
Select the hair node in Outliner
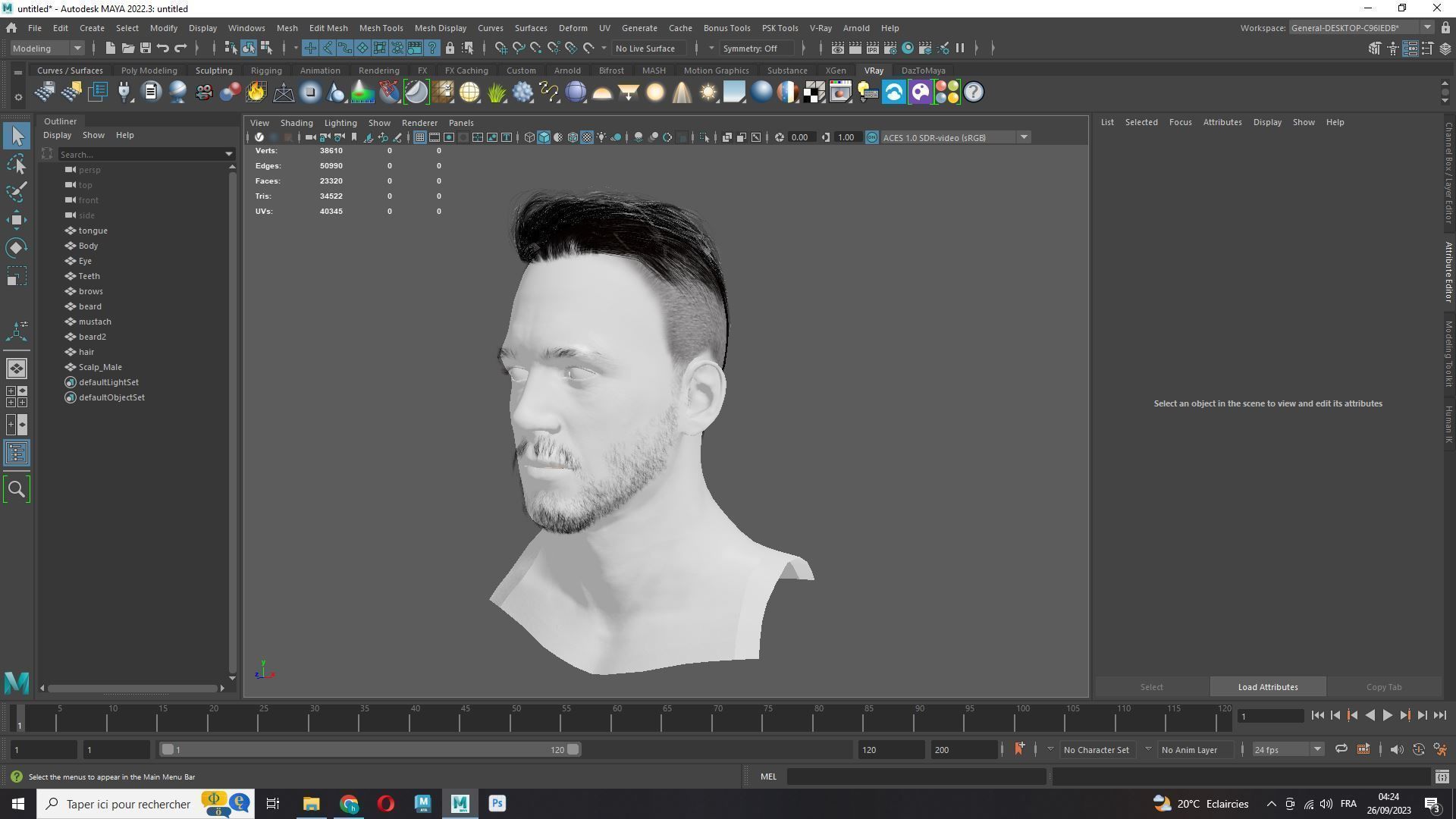86,352
